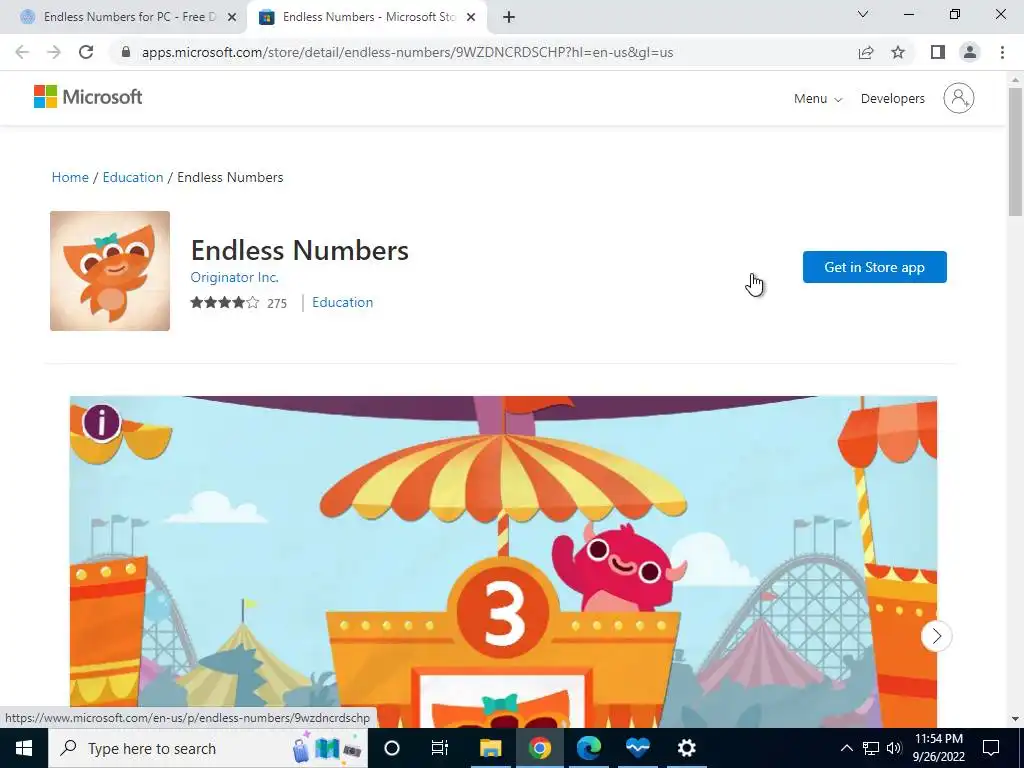Click Get in Store app button
Screen dimensions: 1024x768
pos(874,267)
